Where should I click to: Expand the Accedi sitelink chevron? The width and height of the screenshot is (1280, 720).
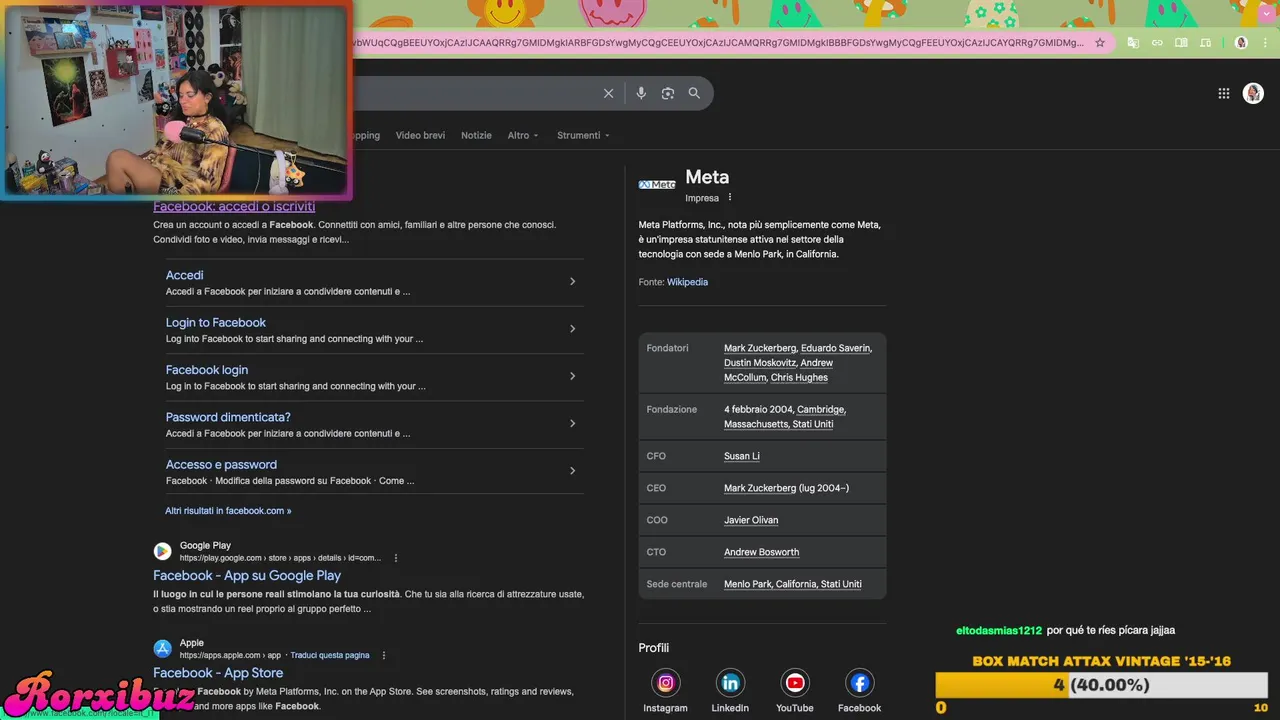point(572,281)
